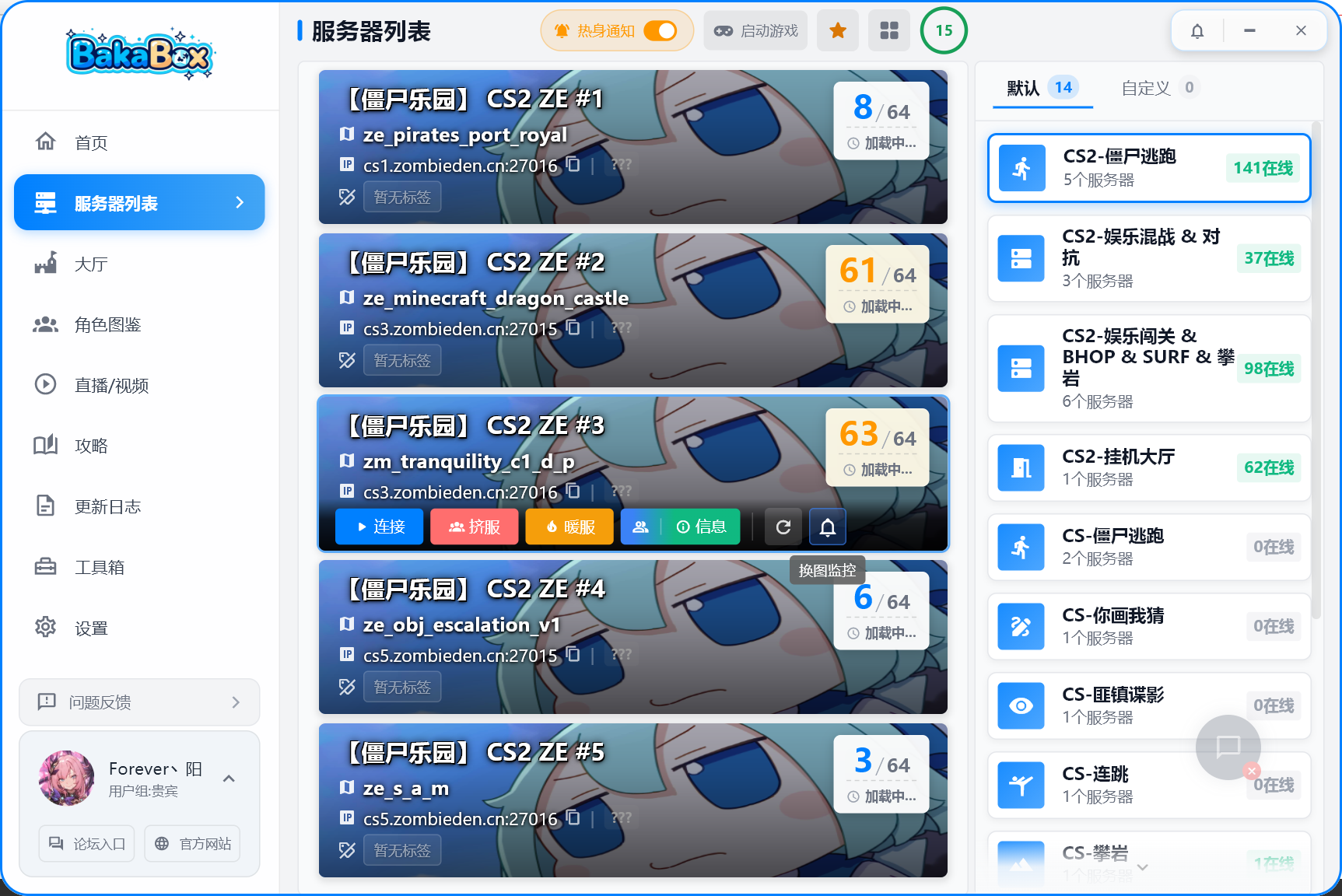Screen dimensions: 1342x896
Task: Edit tags icon on ZE #5 card
Action: 347,850
